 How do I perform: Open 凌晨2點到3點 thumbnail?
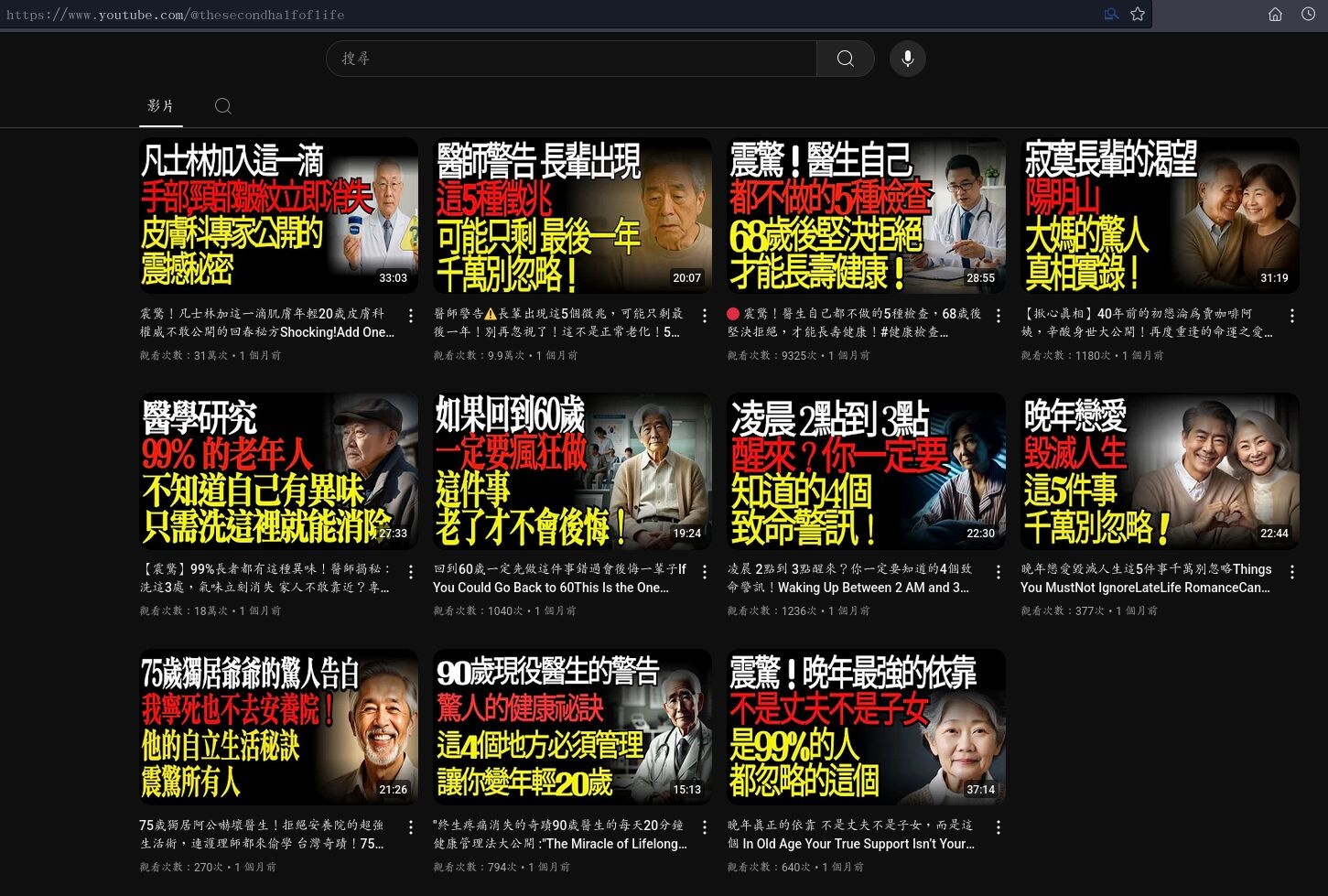[866, 471]
